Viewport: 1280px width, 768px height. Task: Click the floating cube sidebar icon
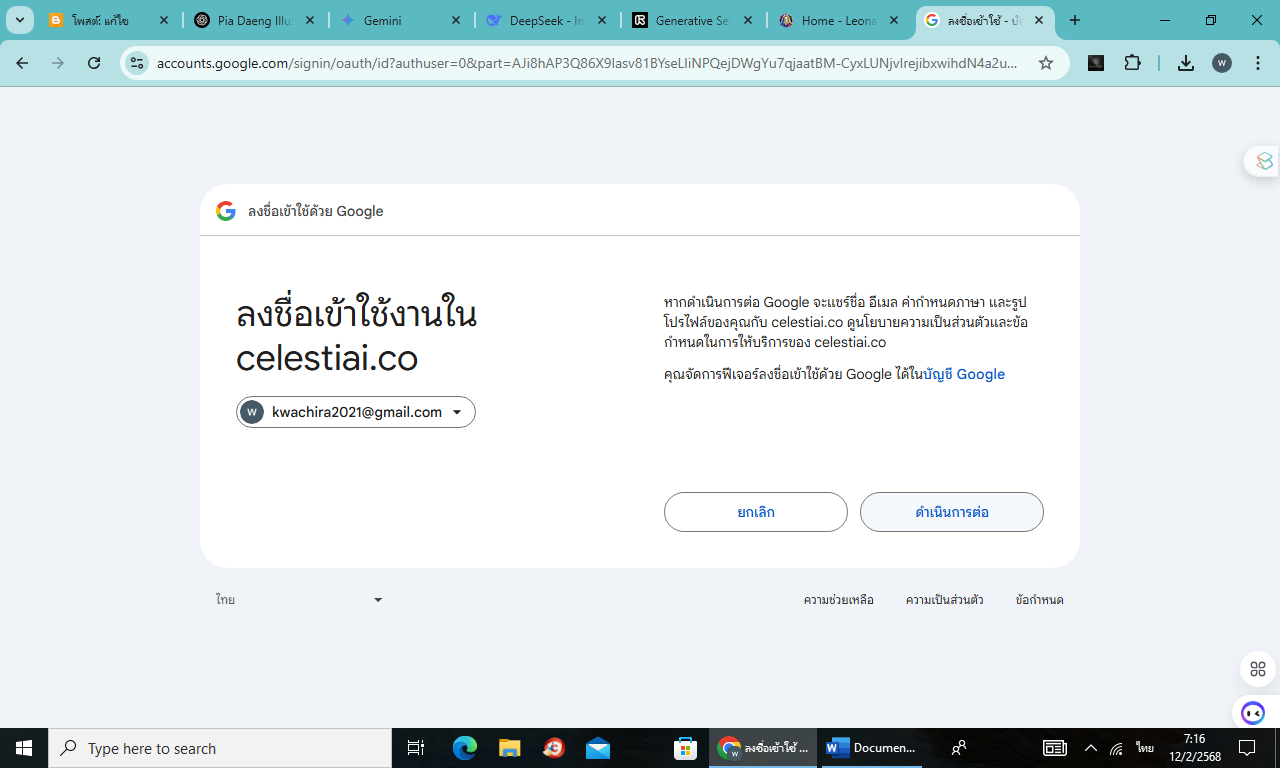click(1265, 161)
